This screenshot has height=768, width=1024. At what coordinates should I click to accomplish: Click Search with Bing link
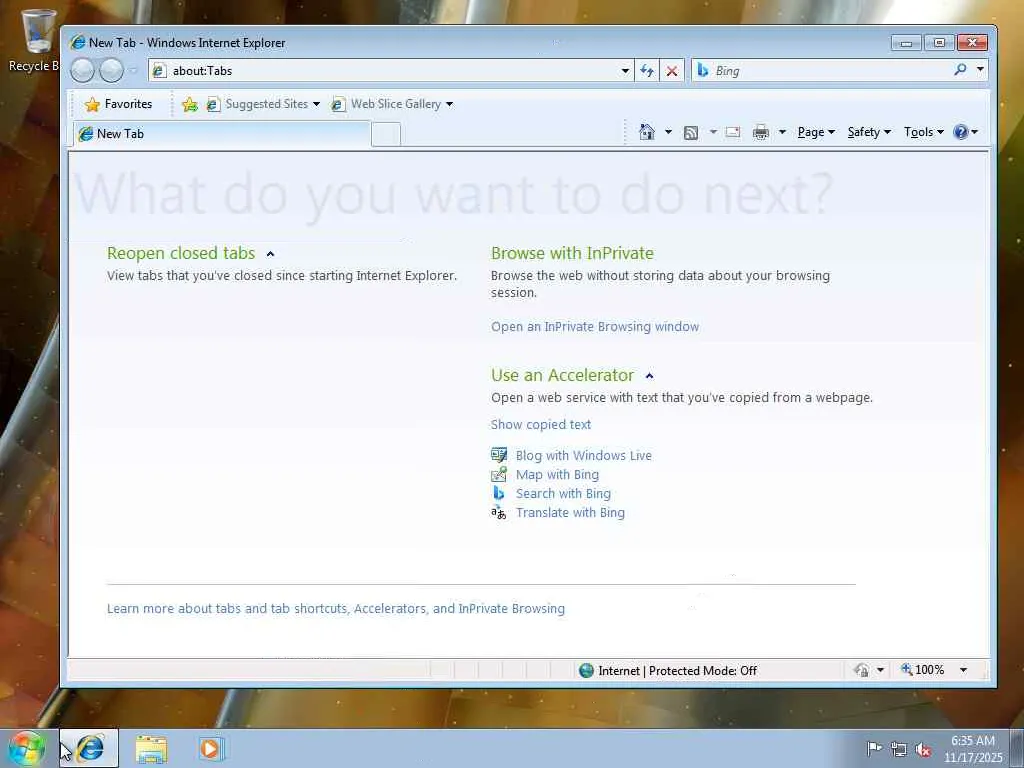tap(564, 494)
